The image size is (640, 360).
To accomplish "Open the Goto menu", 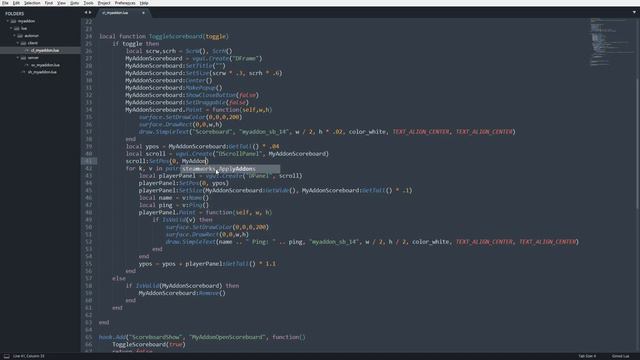I will click(75, 3).
